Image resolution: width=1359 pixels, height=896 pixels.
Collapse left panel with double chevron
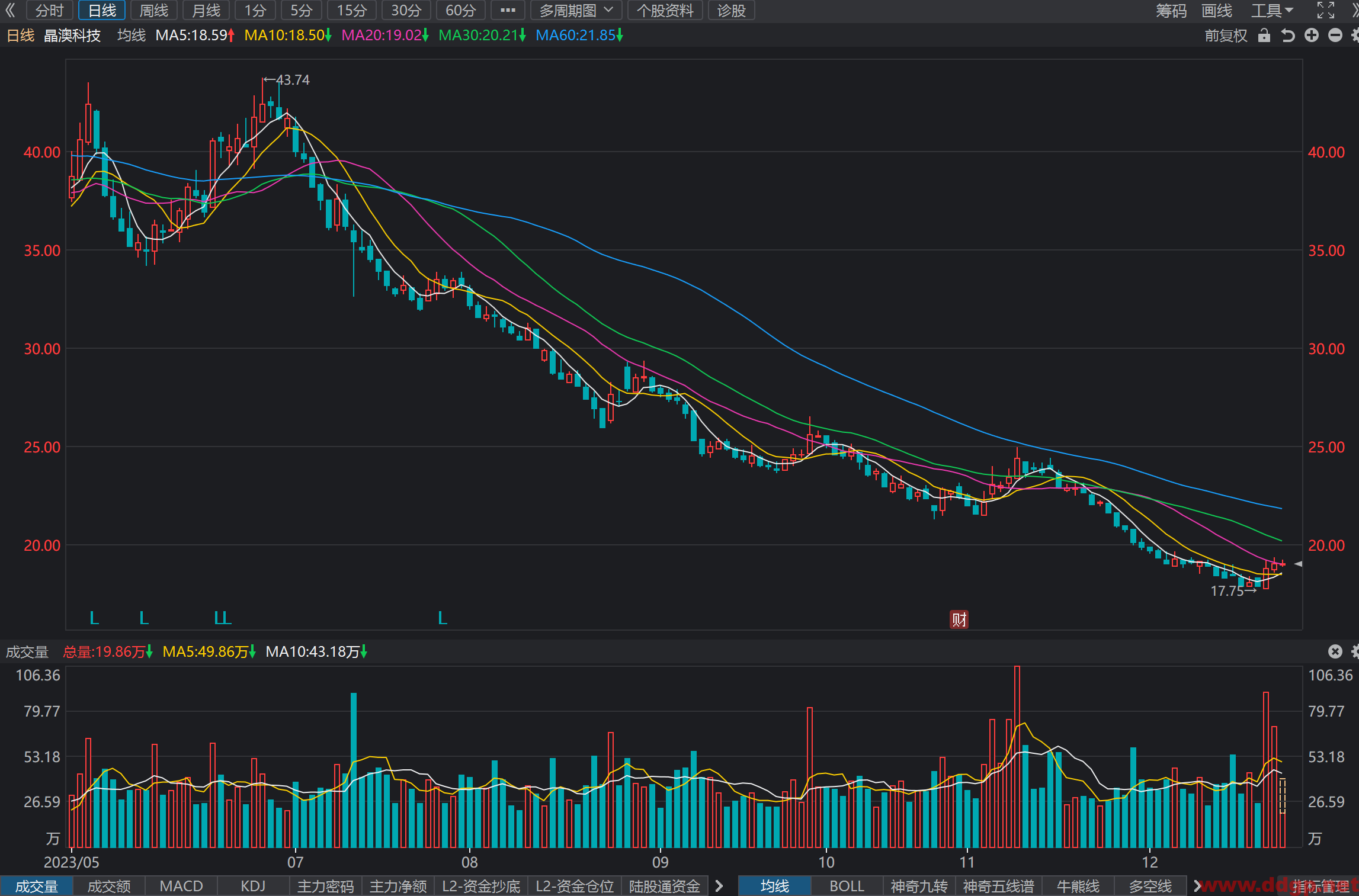click(x=10, y=10)
